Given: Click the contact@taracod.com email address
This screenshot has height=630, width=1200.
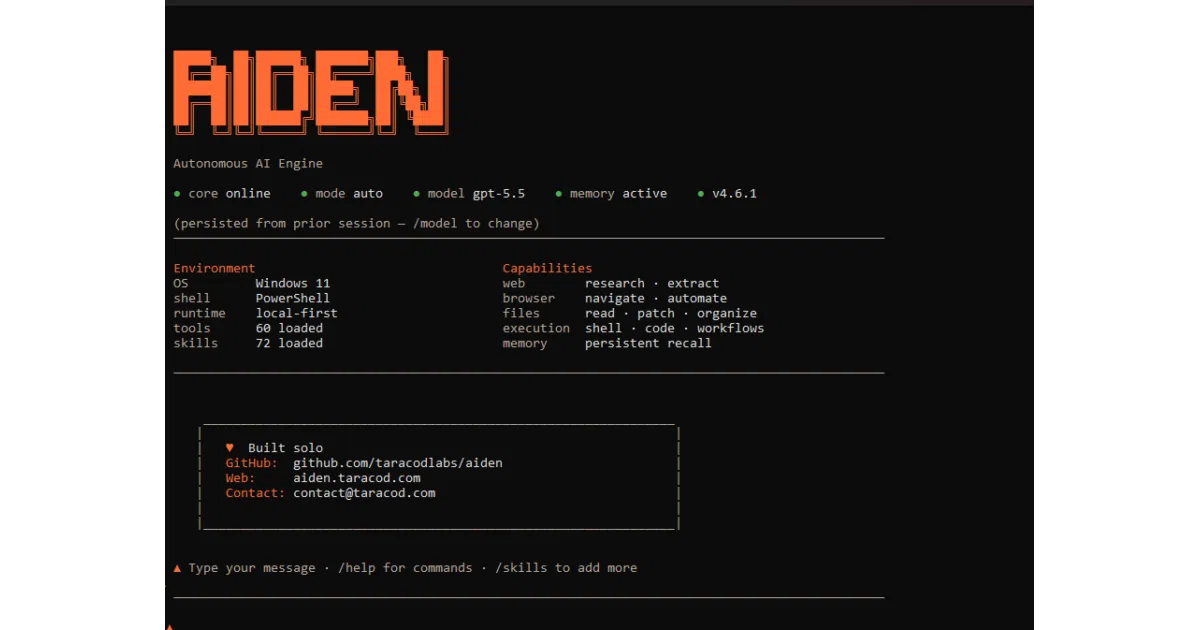Looking at the screenshot, I should click(364, 493).
